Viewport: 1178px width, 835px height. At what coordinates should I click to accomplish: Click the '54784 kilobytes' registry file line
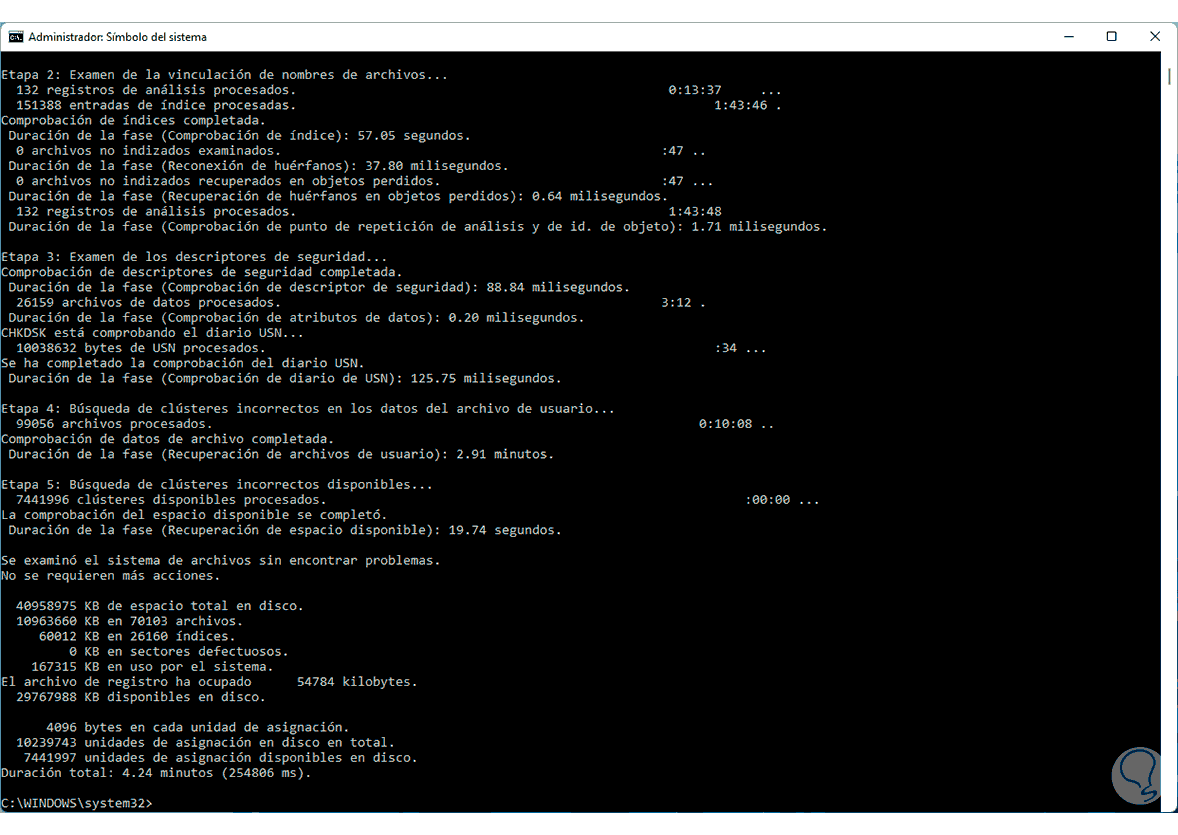point(210,682)
